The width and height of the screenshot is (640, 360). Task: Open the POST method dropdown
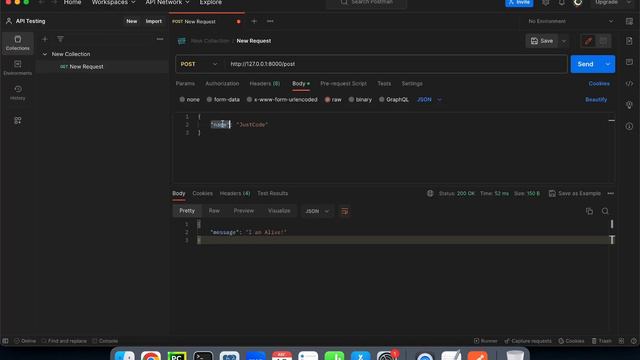click(x=199, y=64)
